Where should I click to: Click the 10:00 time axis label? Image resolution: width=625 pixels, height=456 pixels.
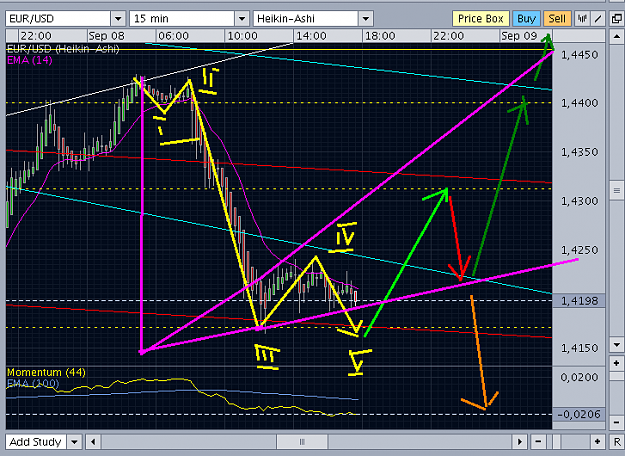tap(242, 36)
